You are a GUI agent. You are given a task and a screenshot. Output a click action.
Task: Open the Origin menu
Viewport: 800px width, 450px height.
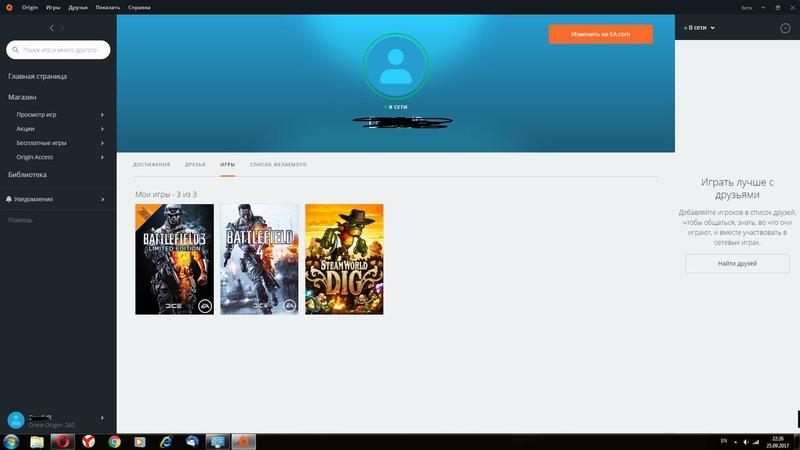[30, 8]
